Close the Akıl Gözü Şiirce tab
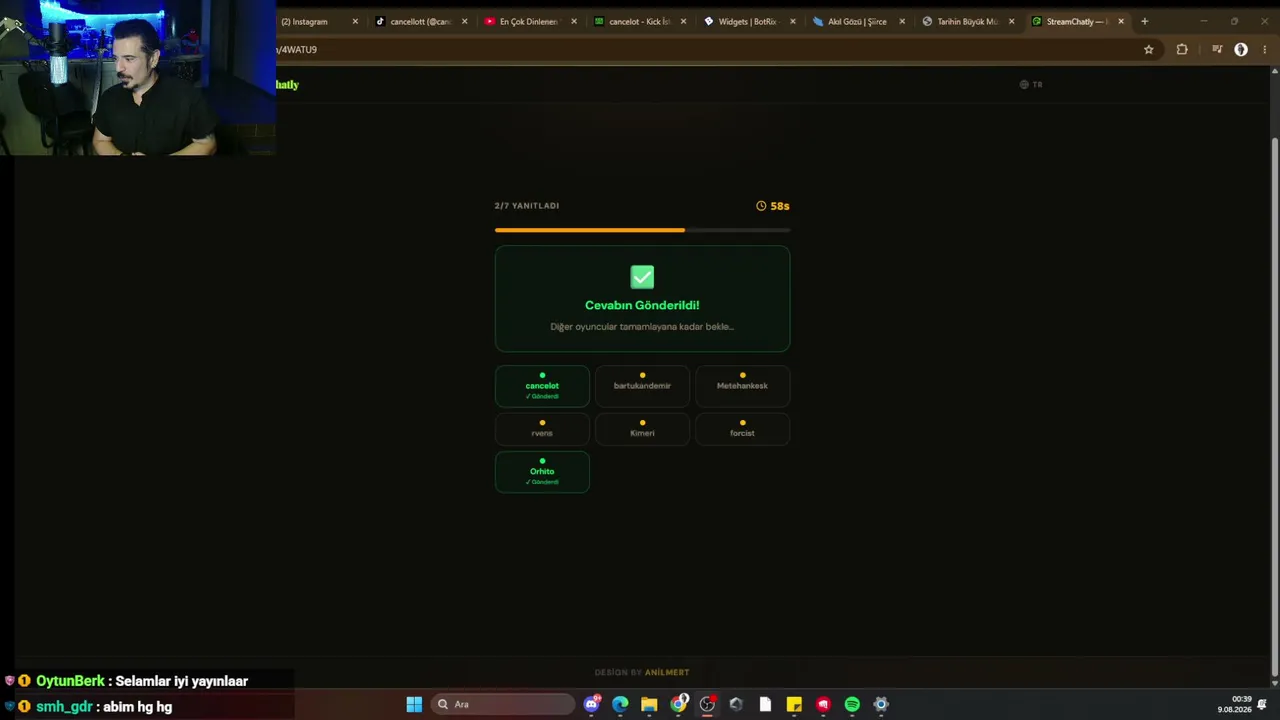Image resolution: width=1280 pixels, height=720 pixels. point(902,21)
